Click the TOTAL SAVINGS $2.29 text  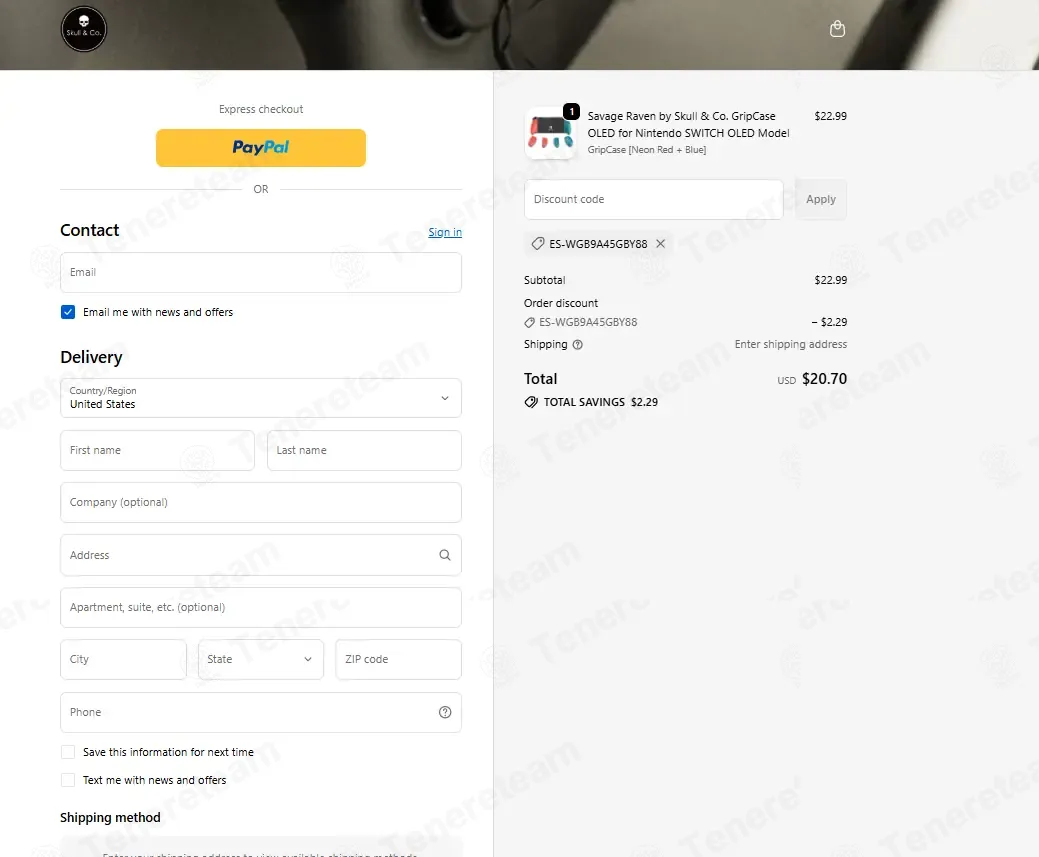pos(600,402)
